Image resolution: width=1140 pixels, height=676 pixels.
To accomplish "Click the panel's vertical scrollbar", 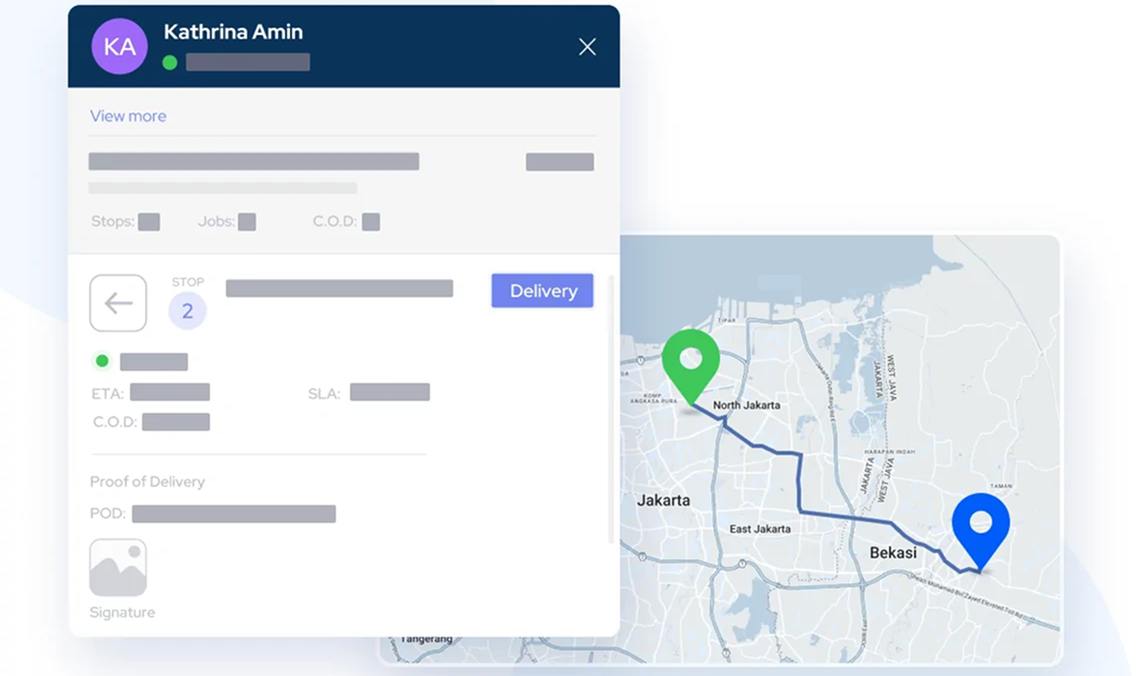I will point(611,409).
